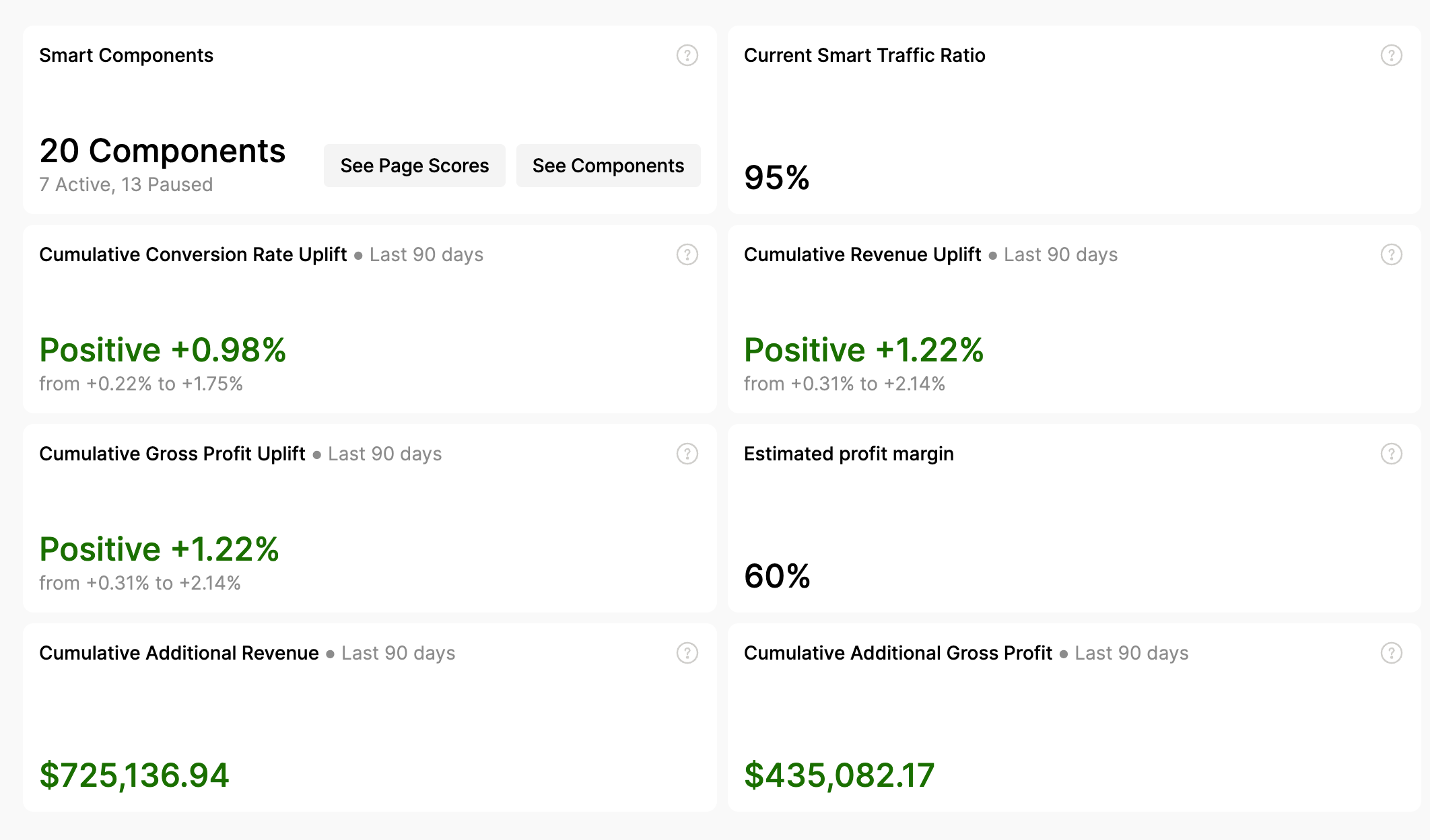1430x840 pixels.
Task: Click Cumulative Conversion Rate Uplift help icon
Action: [x=687, y=254]
